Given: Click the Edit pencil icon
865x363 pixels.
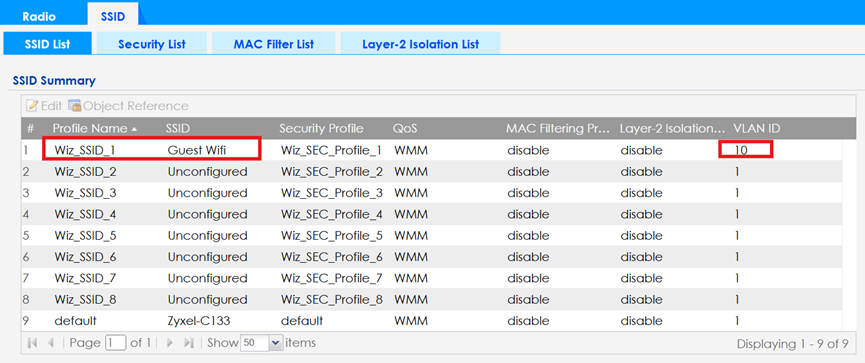Looking at the screenshot, I should [x=32, y=105].
